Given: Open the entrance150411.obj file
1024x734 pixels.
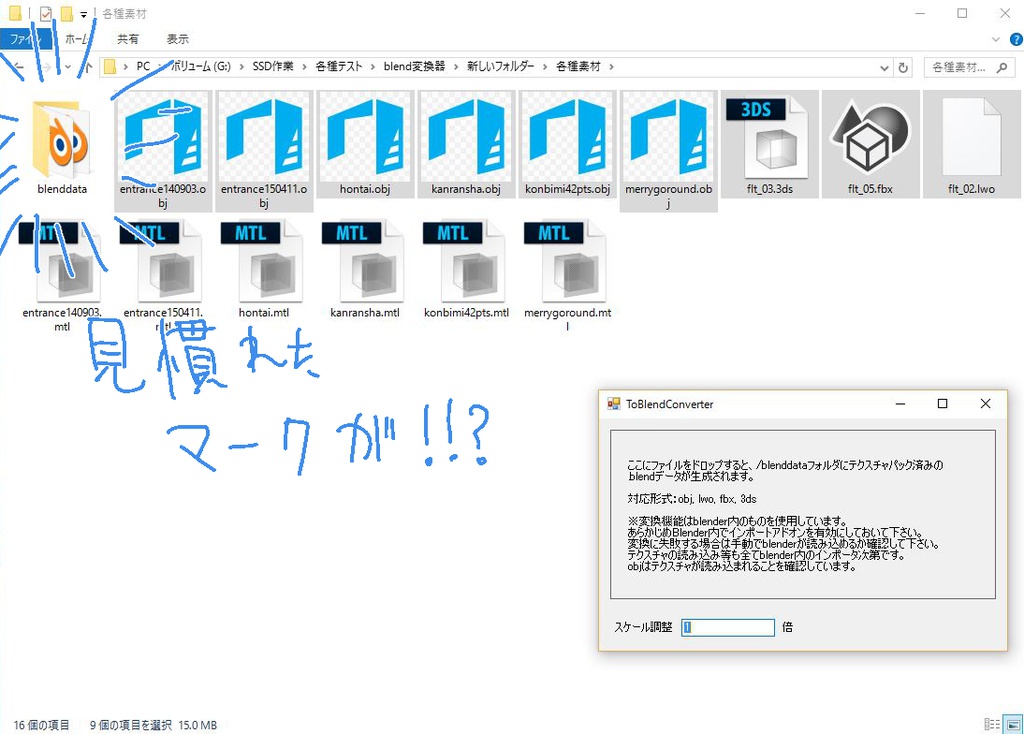Looking at the screenshot, I should pos(263,140).
